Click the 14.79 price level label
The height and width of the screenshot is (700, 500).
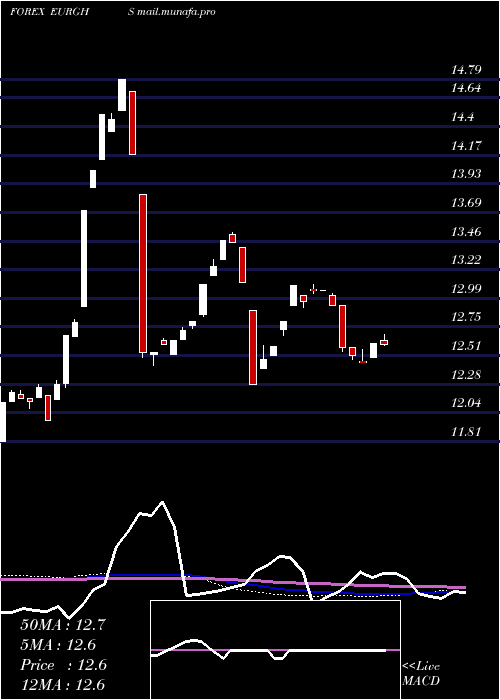pos(466,70)
